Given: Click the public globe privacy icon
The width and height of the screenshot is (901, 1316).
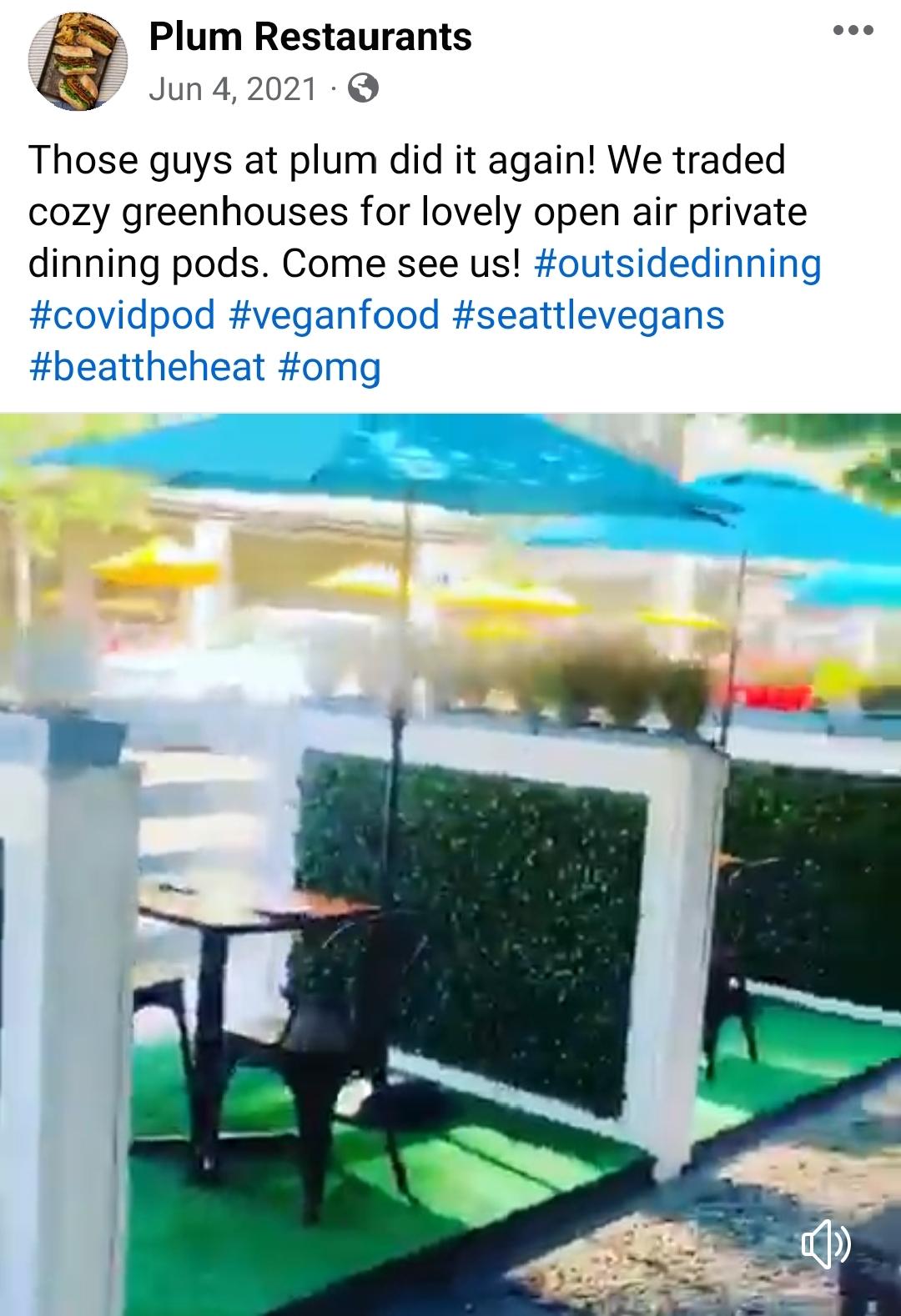Looking at the screenshot, I should point(363,88).
